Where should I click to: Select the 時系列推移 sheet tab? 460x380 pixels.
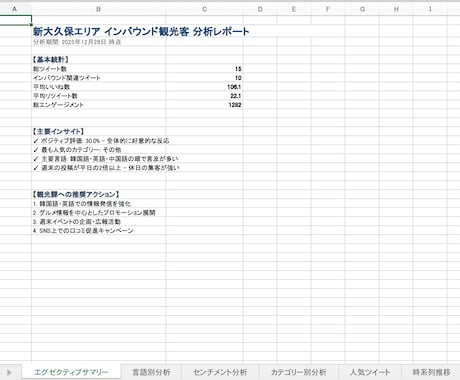point(431,372)
